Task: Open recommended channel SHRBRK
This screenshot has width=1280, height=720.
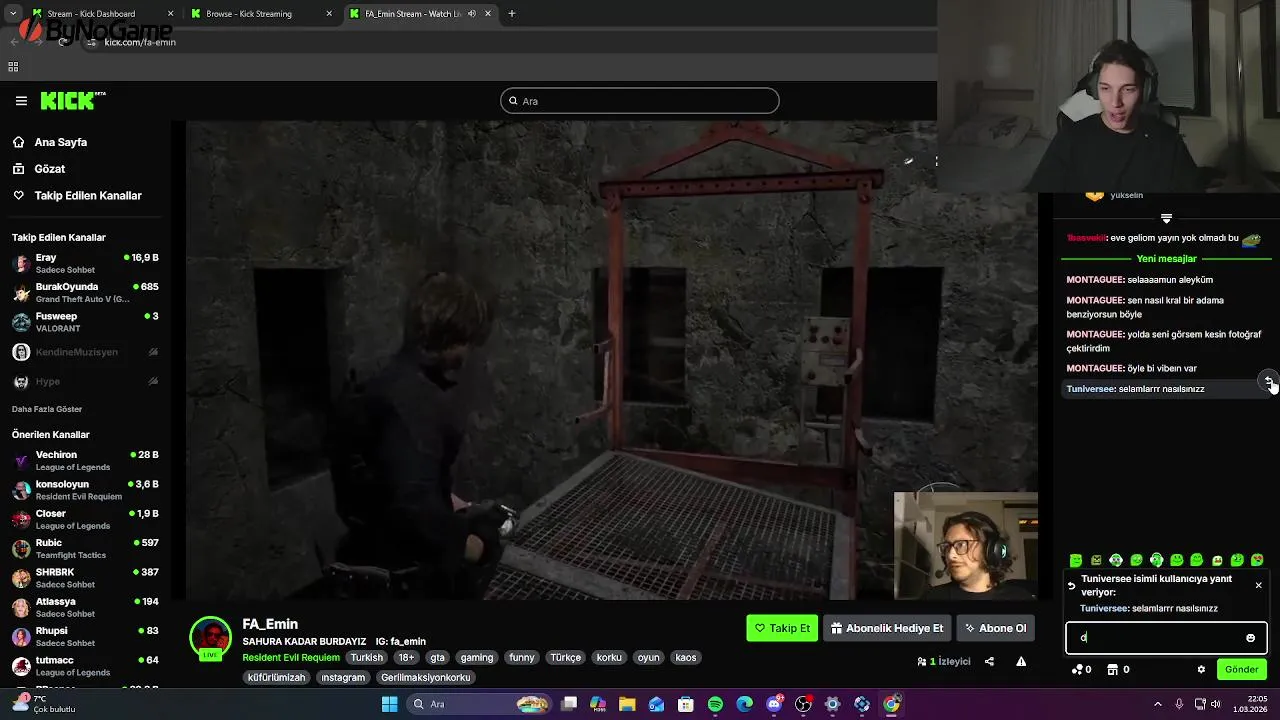Action: coord(85,577)
